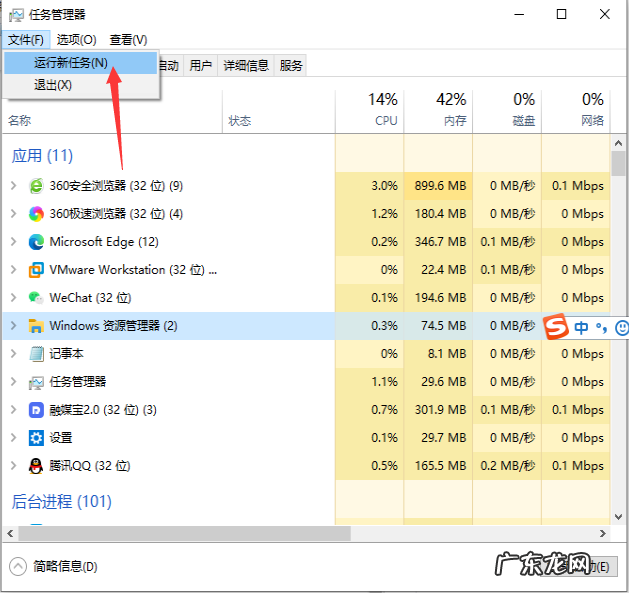Click the 任务管理器 icon in process list
629x593 pixels.
coord(36,382)
